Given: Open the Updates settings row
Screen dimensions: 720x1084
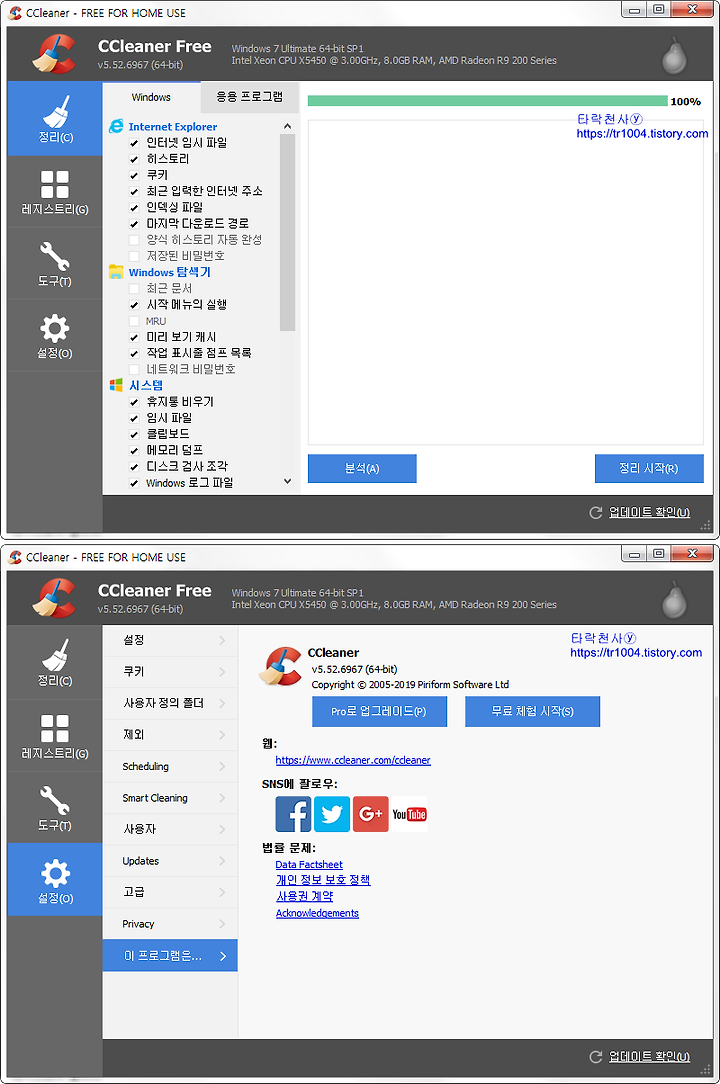Looking at the screenshot, I should point(170,861).
